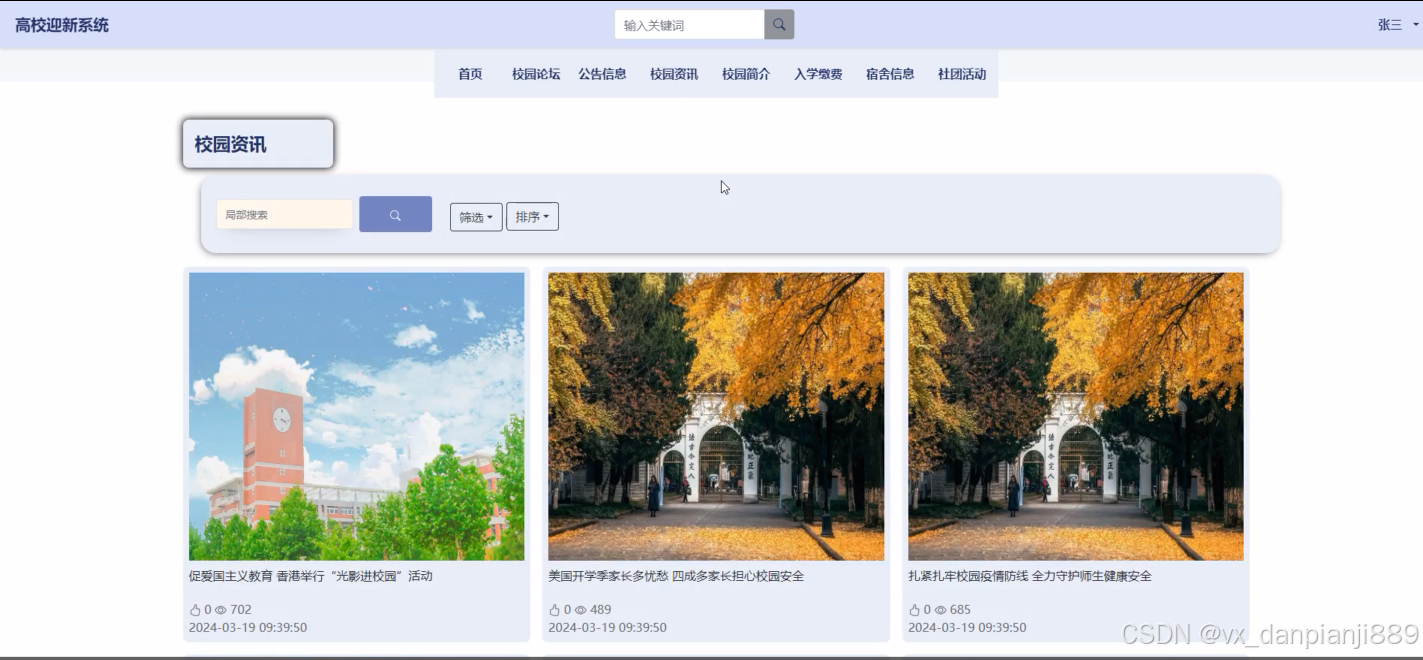Open the 入学缴费 navigation item
The height and width of the screenshot is (660, 1423).
click(818, 74)
